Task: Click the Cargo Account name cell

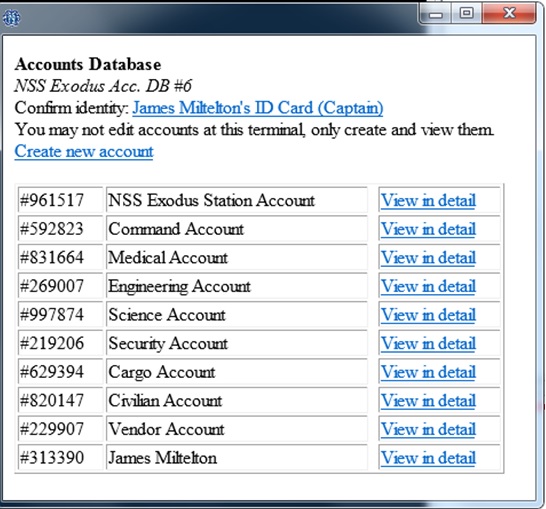Action: coord(237,371)
